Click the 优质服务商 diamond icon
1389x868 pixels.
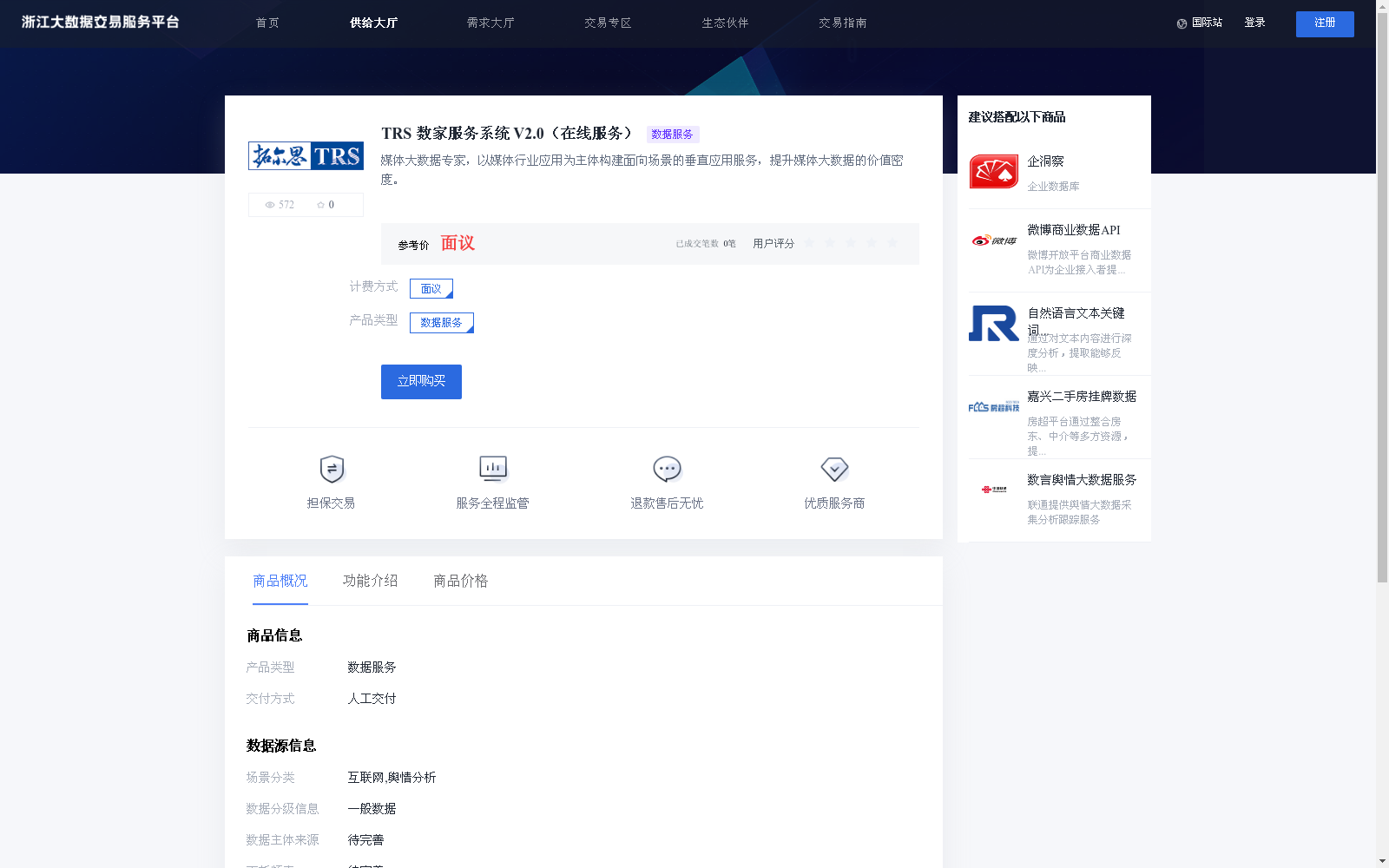coord(834,469)
